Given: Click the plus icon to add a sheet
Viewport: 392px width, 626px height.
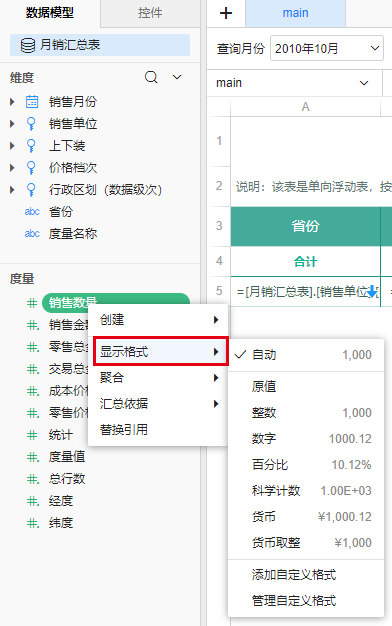Looking at the screenshot, I should tap(226, 13).
